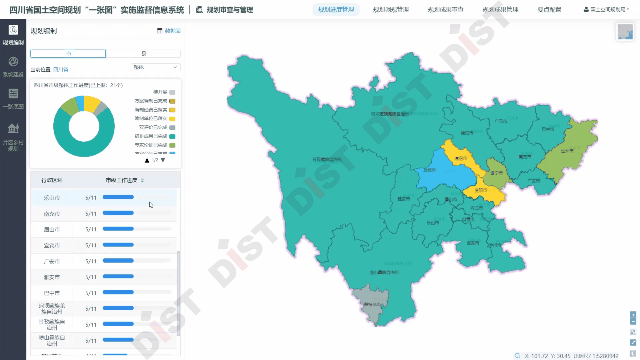Click sort icon in progress column header
Viewport: 640px width, 360px height.
142,180
